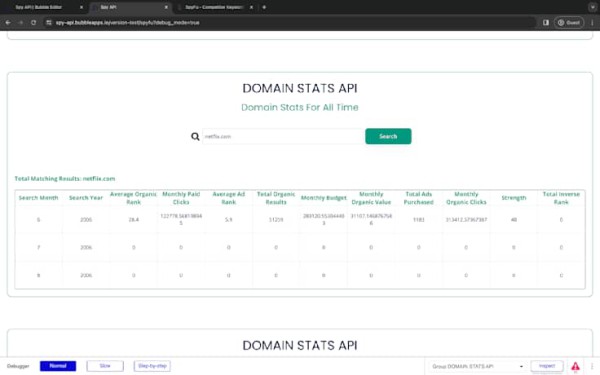600x375 pixels.
Task: Focus the browser address bar URL
Action: pos(127,23)
